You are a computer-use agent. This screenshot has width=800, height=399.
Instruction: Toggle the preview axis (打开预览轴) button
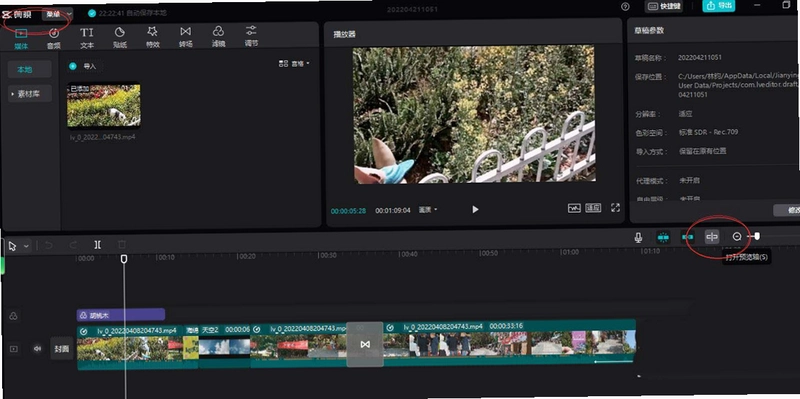[712, 237]
